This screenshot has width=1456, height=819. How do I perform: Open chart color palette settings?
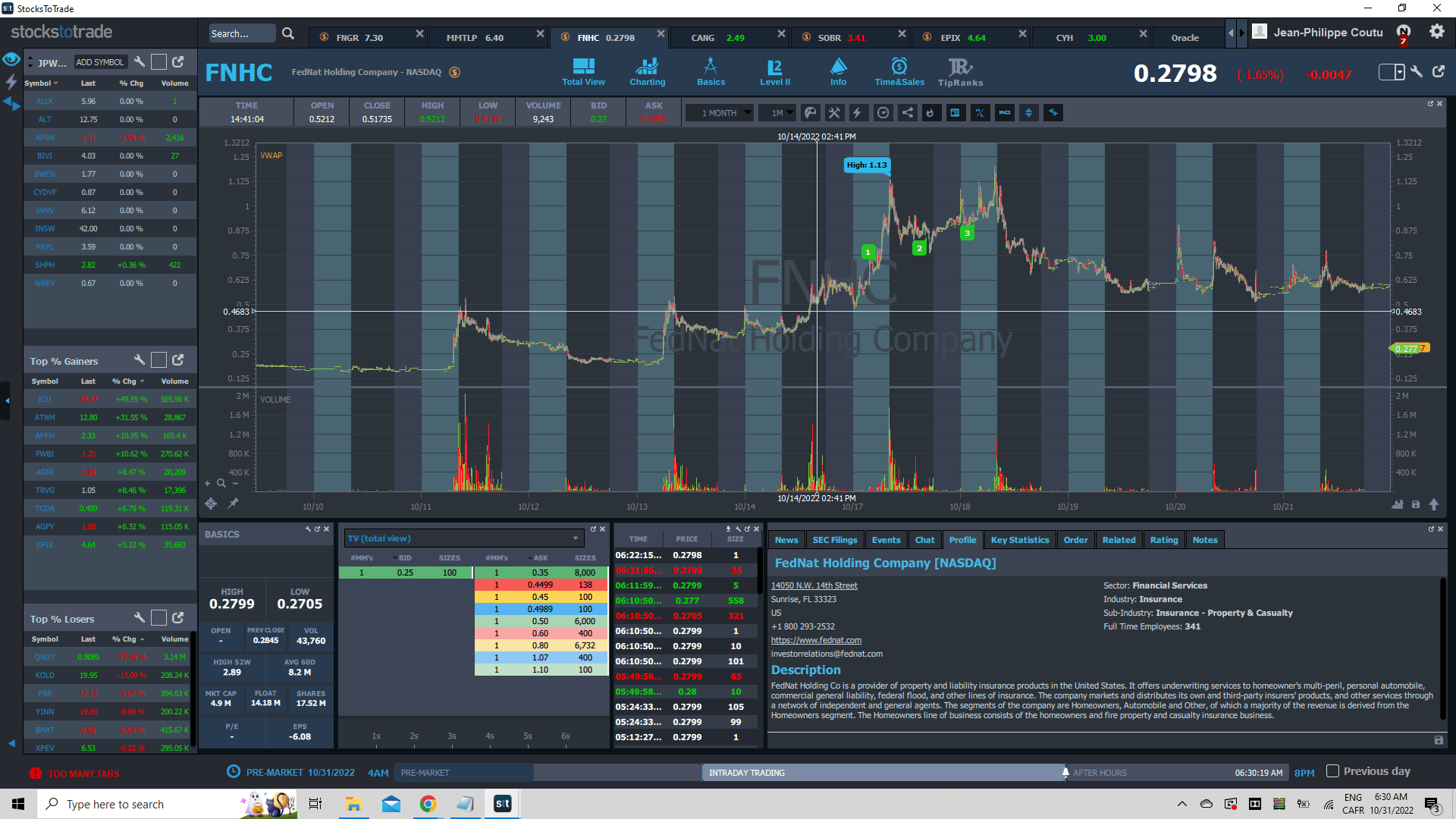(x=811, y=113)
